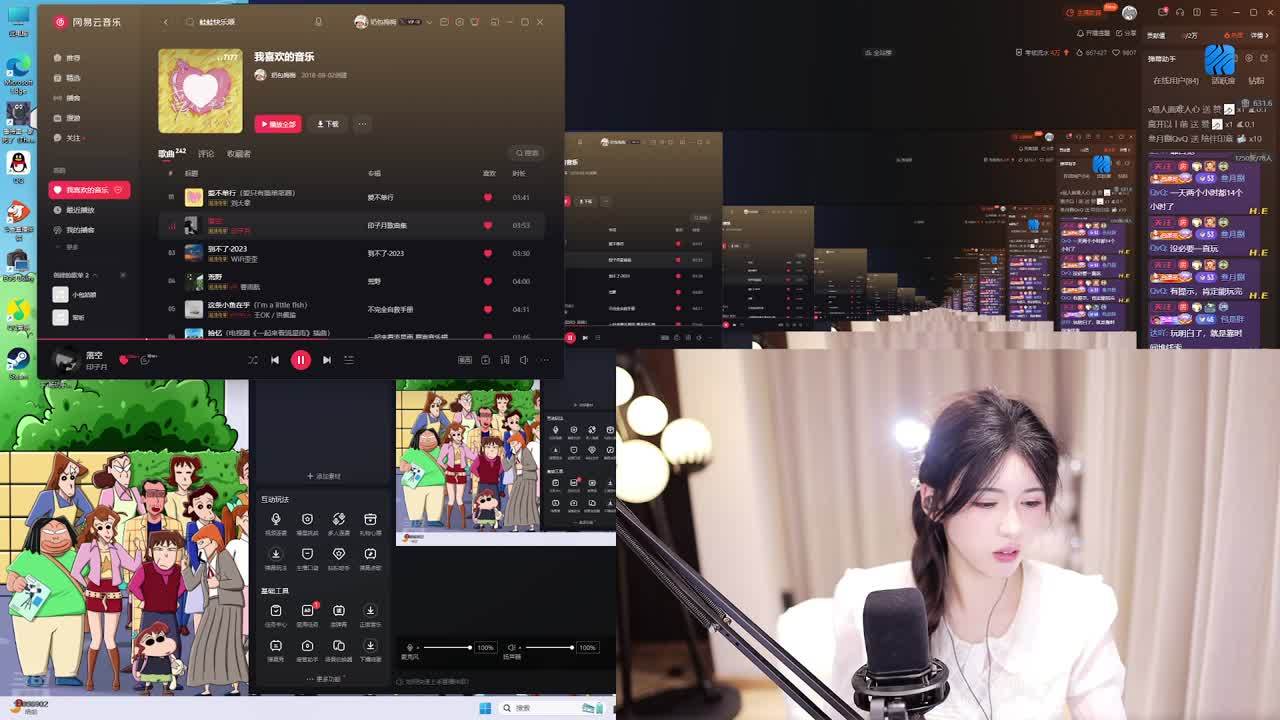
Task: Toggle the heart for 这条小鱼在乎
Action: (488, 309)
